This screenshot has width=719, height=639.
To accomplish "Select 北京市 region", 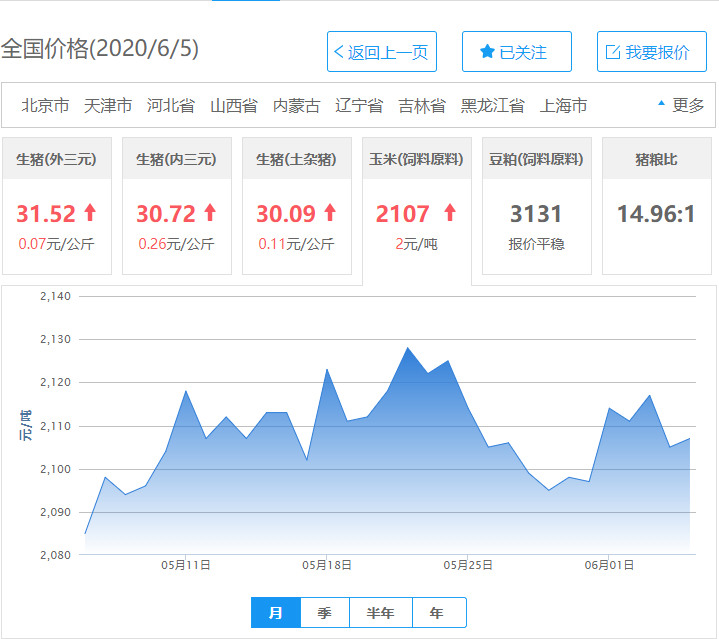I will pos(45,105).
